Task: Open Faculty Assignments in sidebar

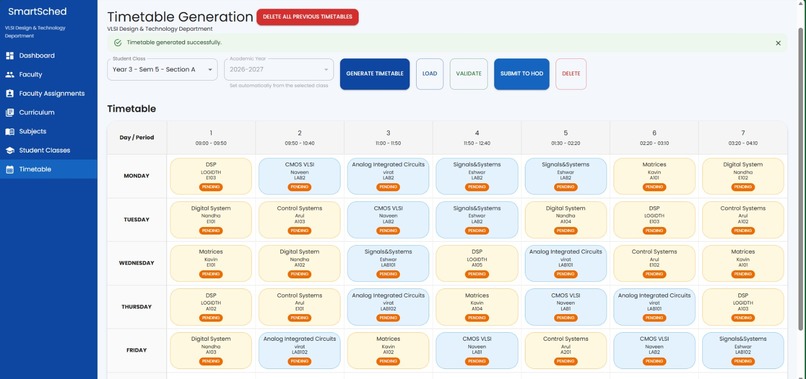Action: pos(48,94)
